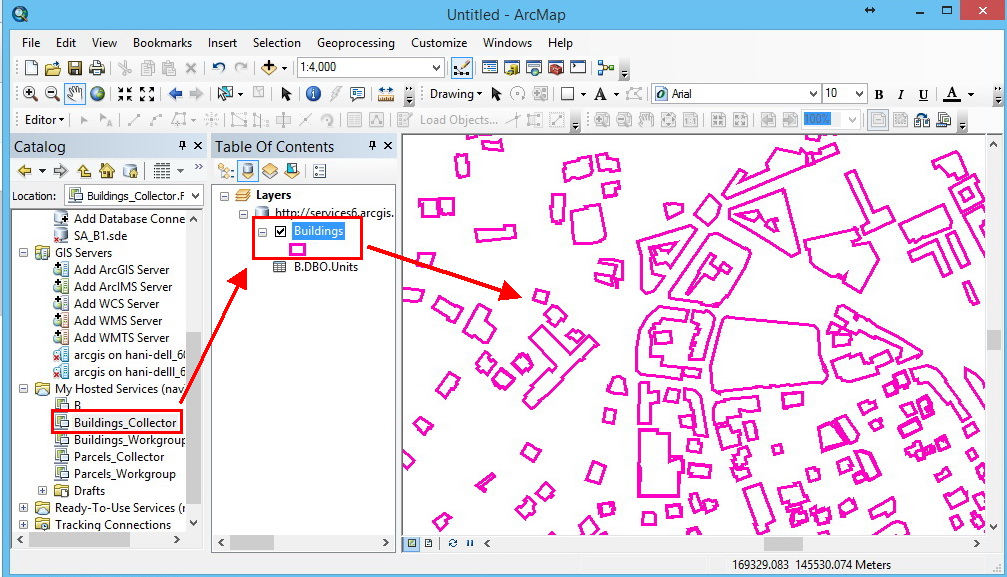Viewport: 1007px width, 577px height.
Task: Collapse the Layers data frame node
Action: tap(224, 195)
